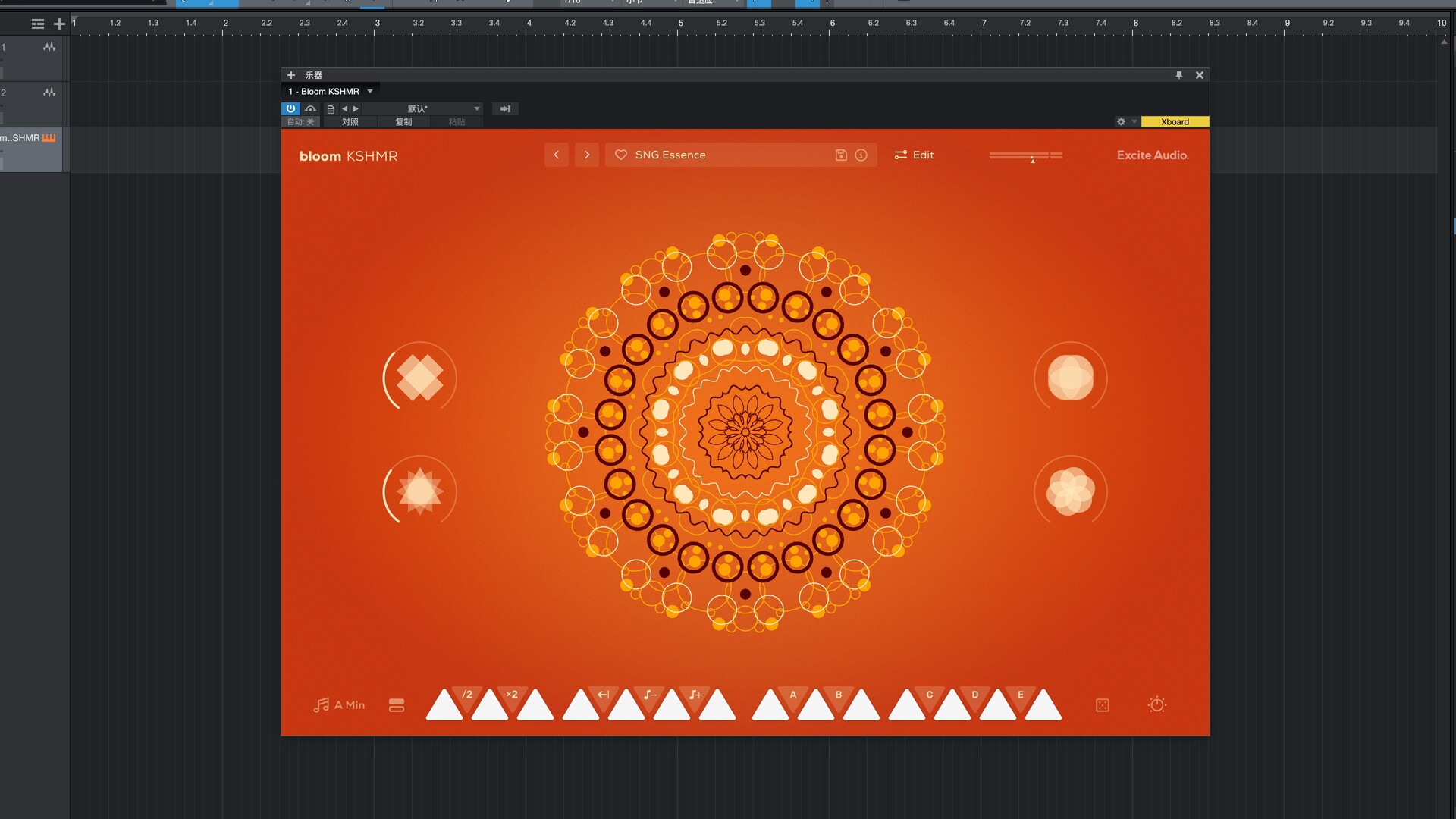Open the SNG Essence preset browser

tap(720, 155)
